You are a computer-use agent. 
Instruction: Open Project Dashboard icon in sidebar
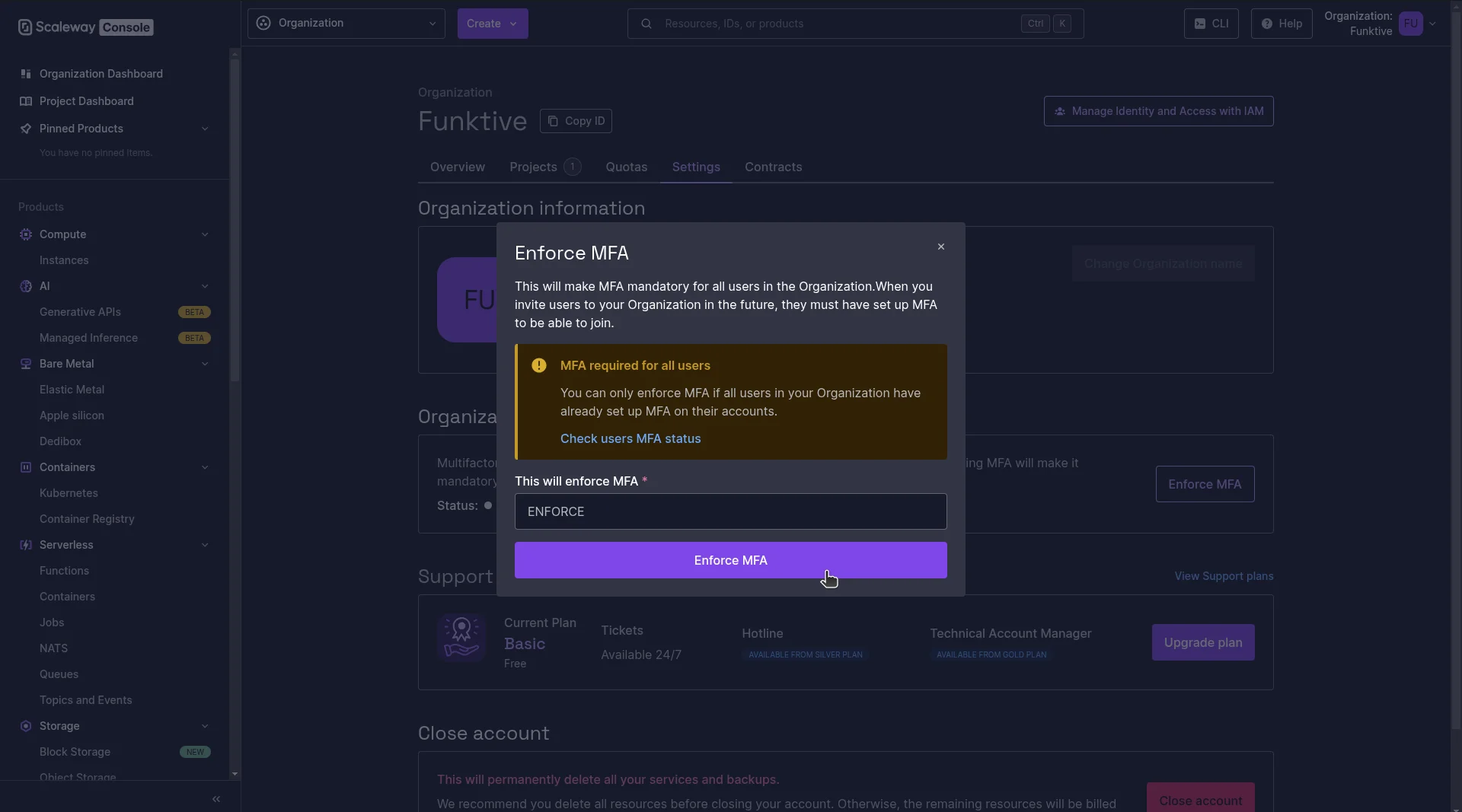pyautogui.click(x=26, y=101)
